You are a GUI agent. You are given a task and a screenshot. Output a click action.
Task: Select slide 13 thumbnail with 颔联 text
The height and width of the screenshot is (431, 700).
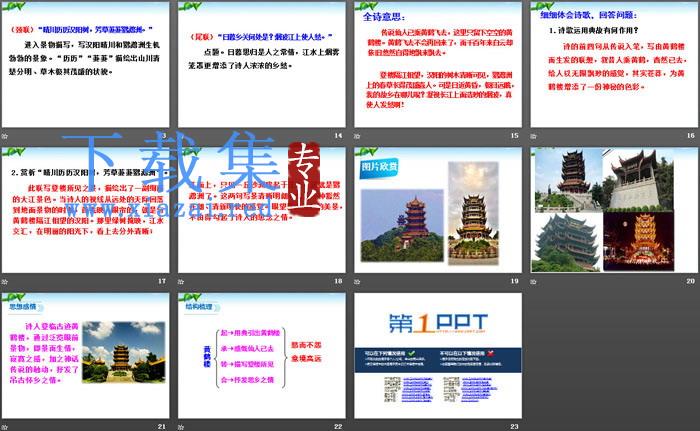click(85, 64)
